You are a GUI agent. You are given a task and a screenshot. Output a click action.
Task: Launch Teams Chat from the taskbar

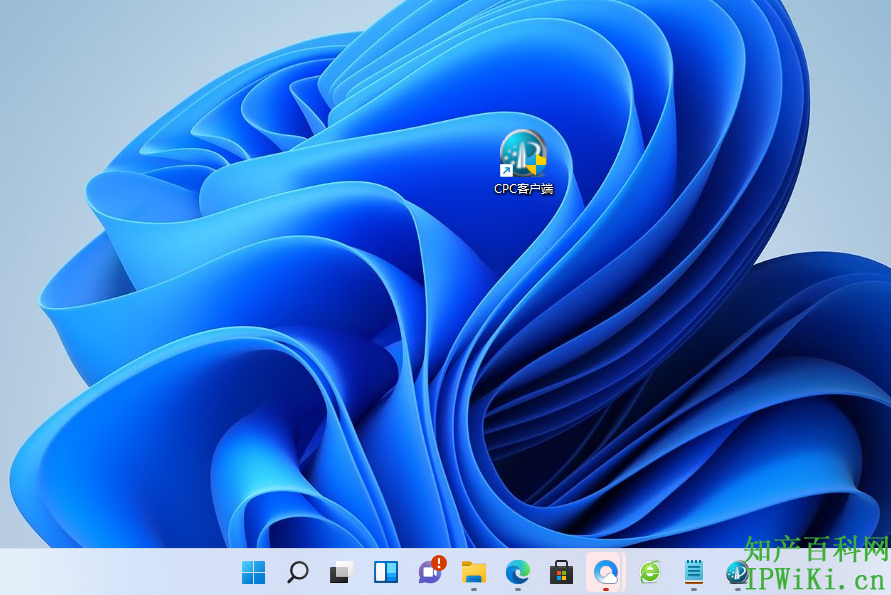429,573
